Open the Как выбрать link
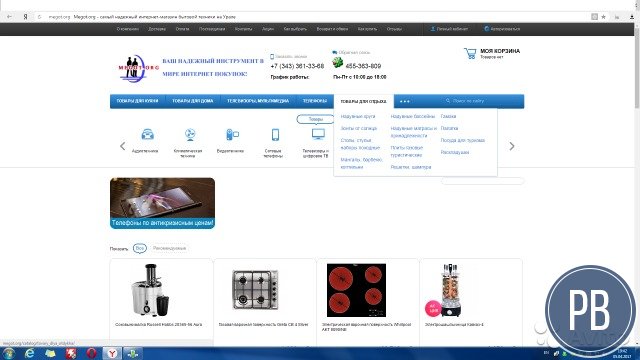640x360 pixels. coord(295,29)
